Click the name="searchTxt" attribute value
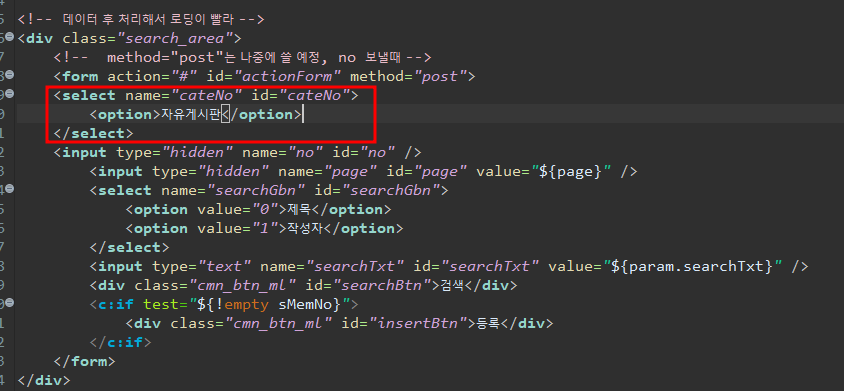Viewport: 844px width, 391px height. click(x=355, y=266)
